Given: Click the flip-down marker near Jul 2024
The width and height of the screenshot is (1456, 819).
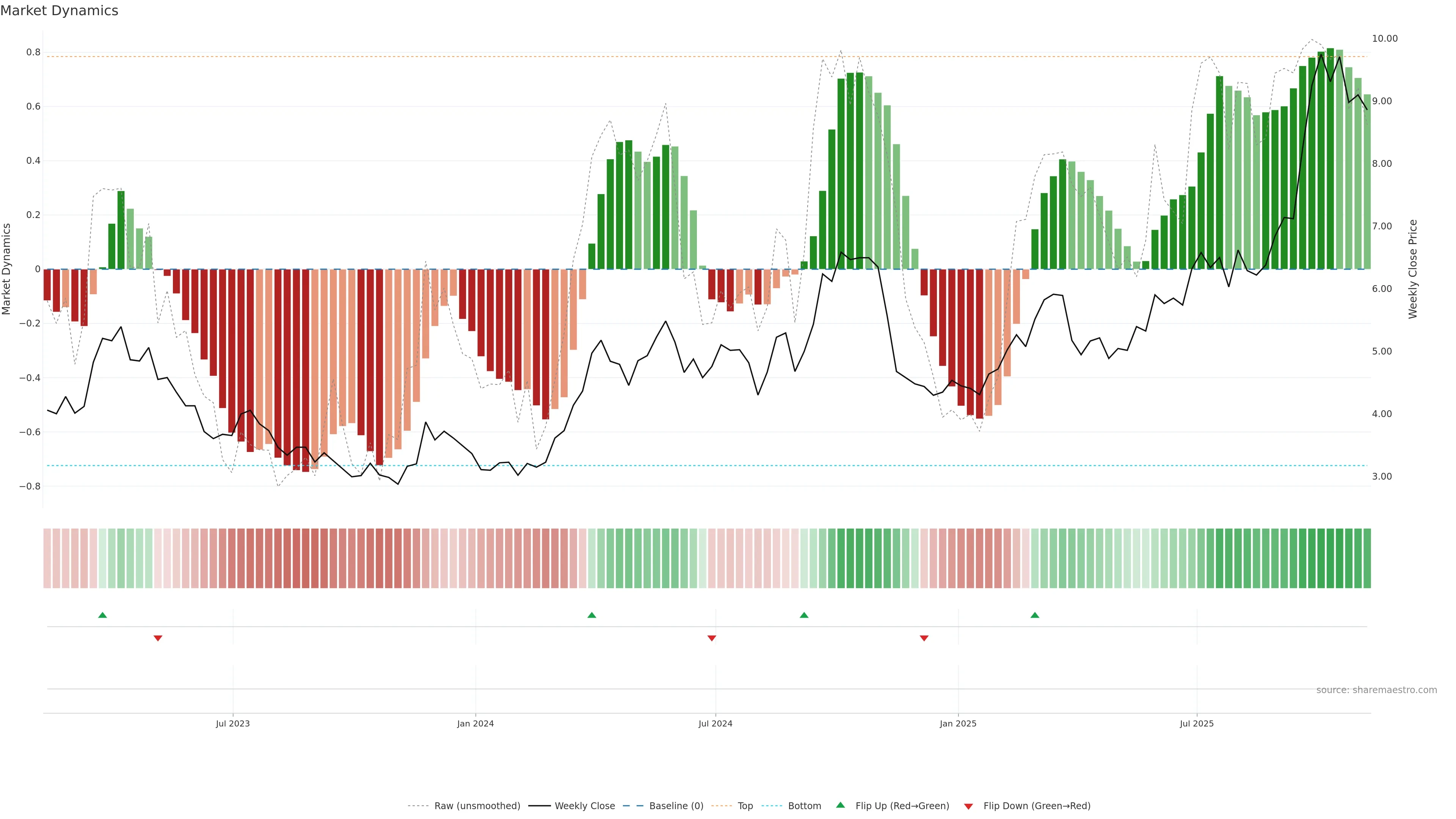Looking at the screenshot, I should (x=712, y=638).
